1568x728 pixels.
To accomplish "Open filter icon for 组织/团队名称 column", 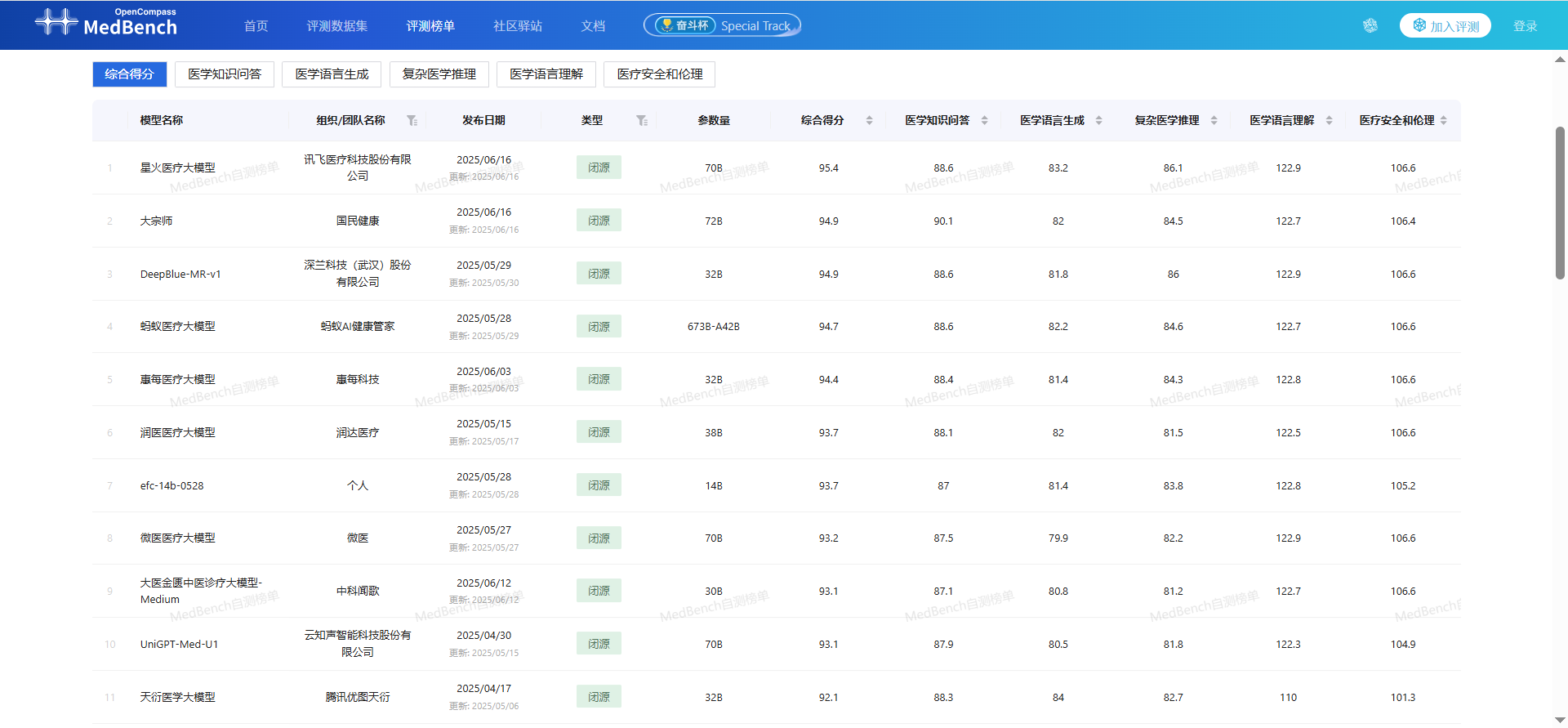I will 412,121.
